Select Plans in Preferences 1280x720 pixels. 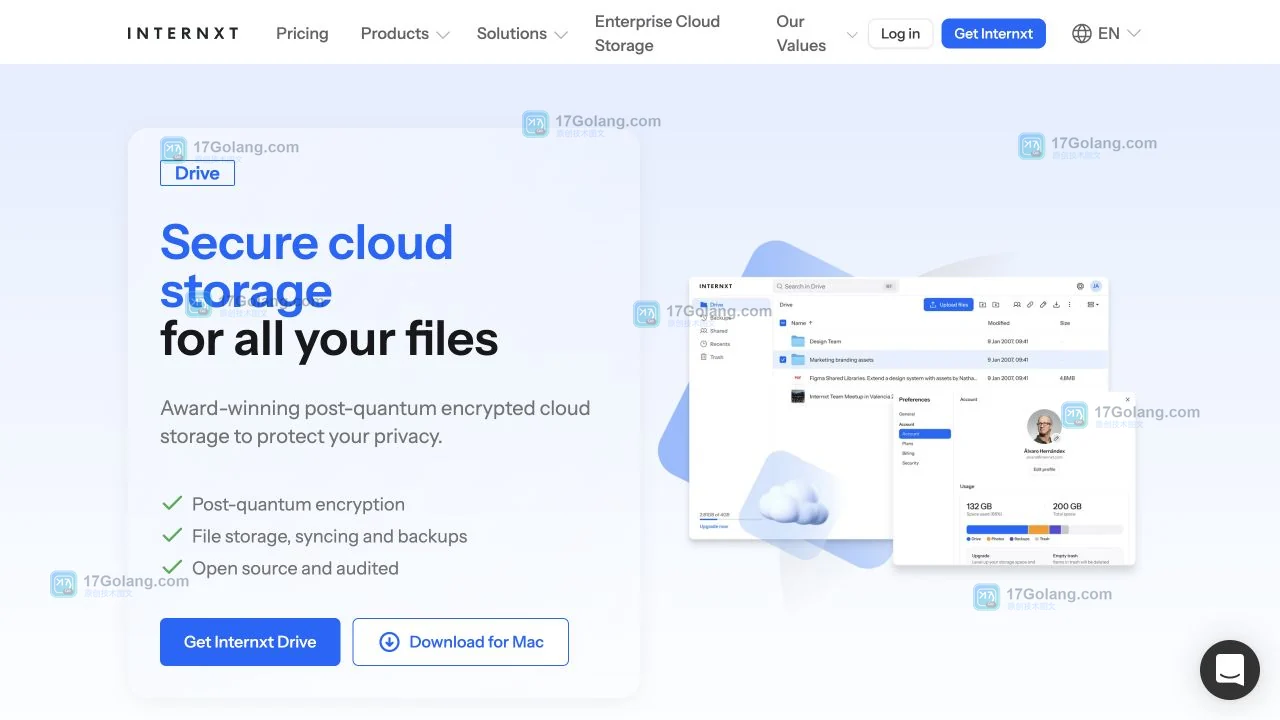[x=908, y=444]
